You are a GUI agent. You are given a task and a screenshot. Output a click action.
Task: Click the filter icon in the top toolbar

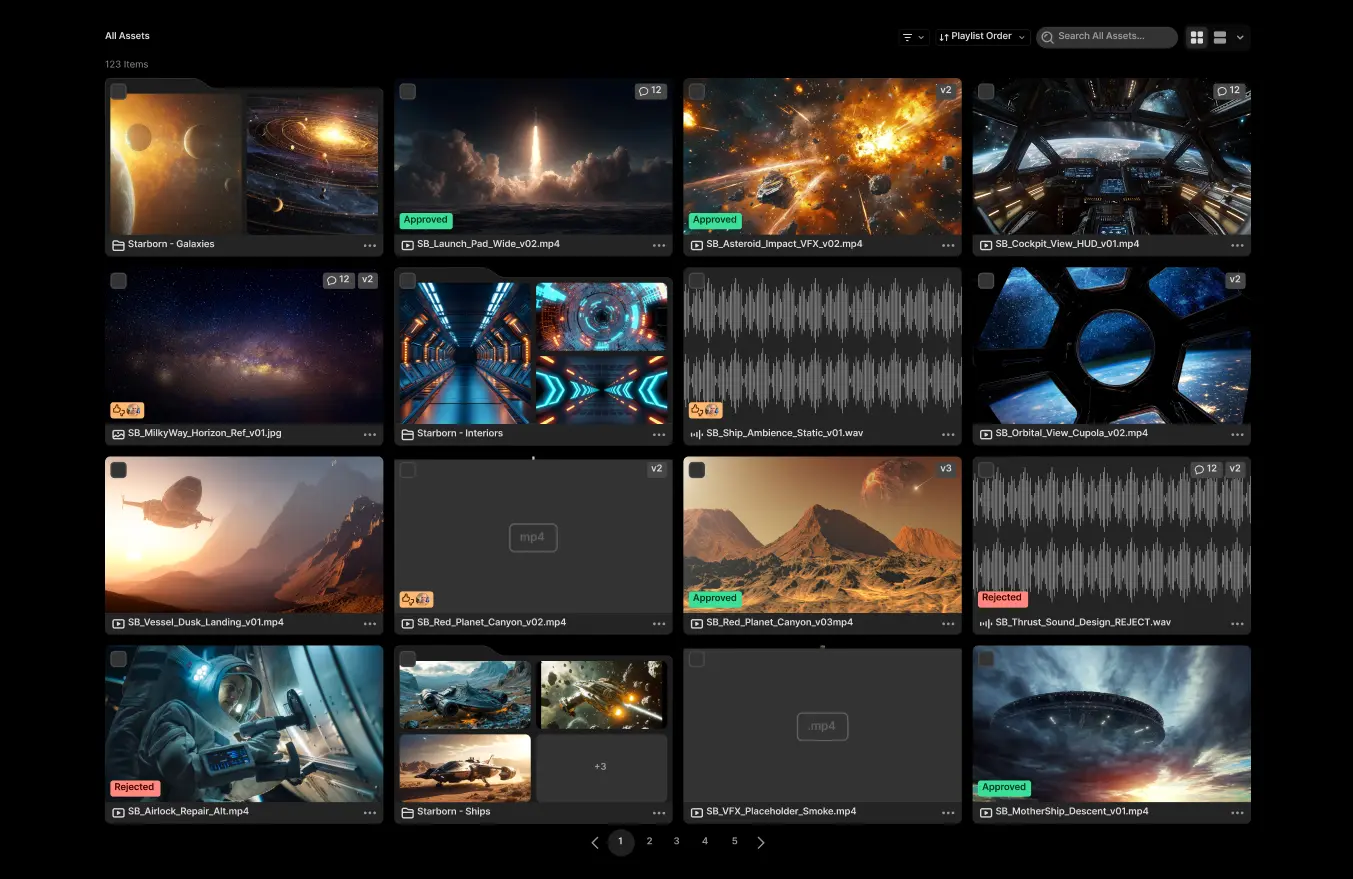click(907, 36)
